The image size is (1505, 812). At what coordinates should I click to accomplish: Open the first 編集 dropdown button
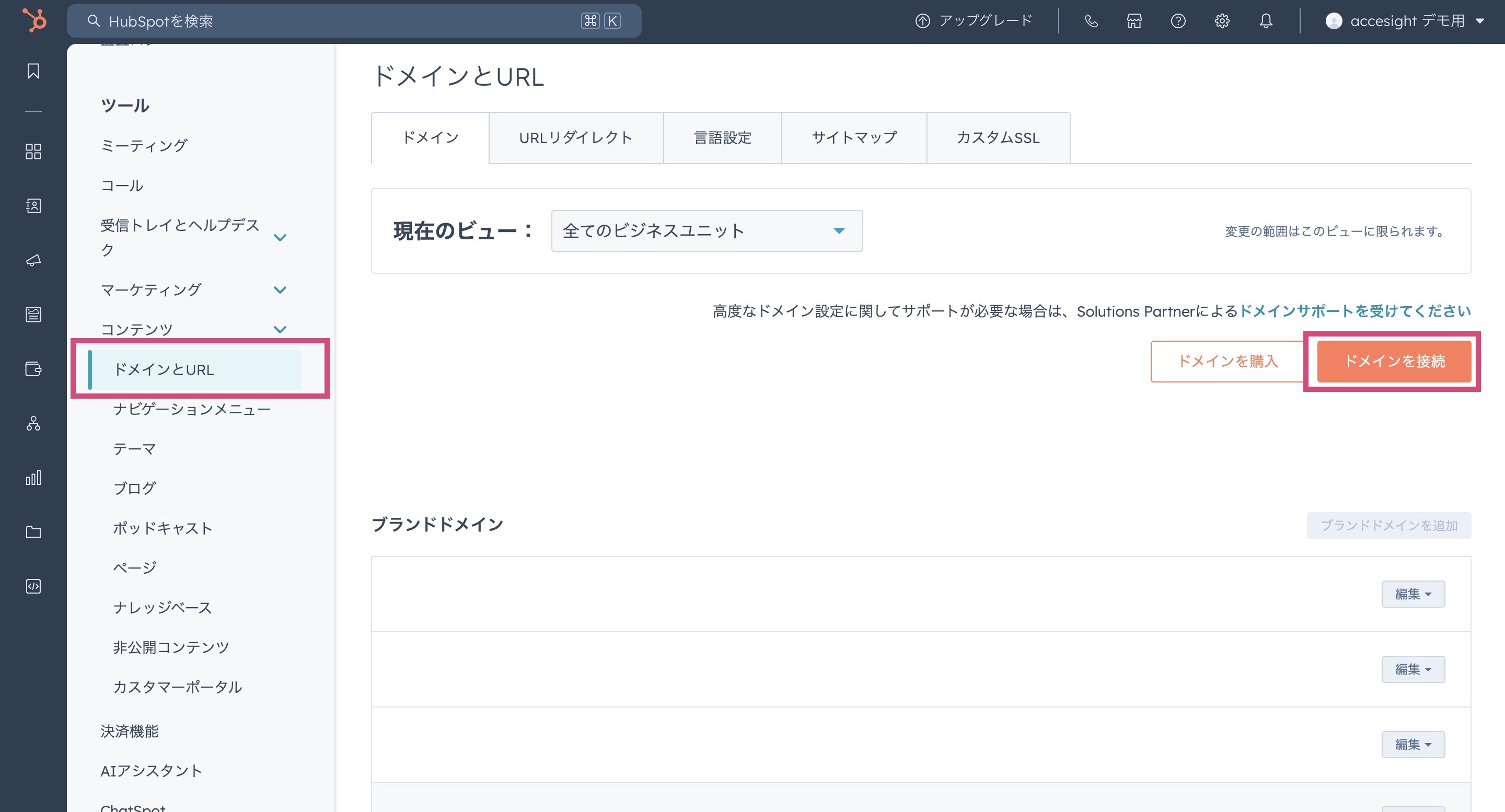(1412, 594)
